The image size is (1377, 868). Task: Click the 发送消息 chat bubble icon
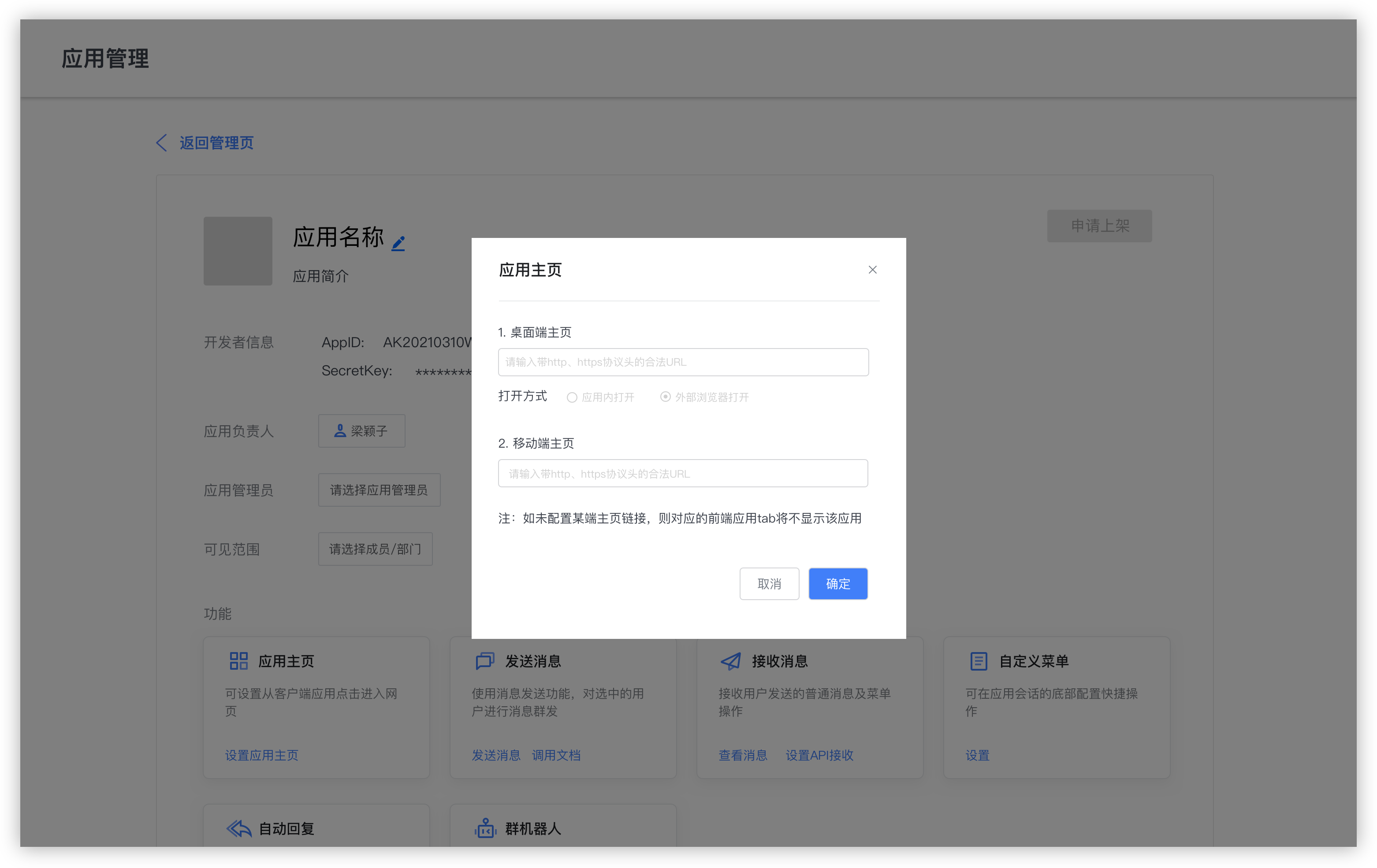pyautogui.click(x=484, y=660)
